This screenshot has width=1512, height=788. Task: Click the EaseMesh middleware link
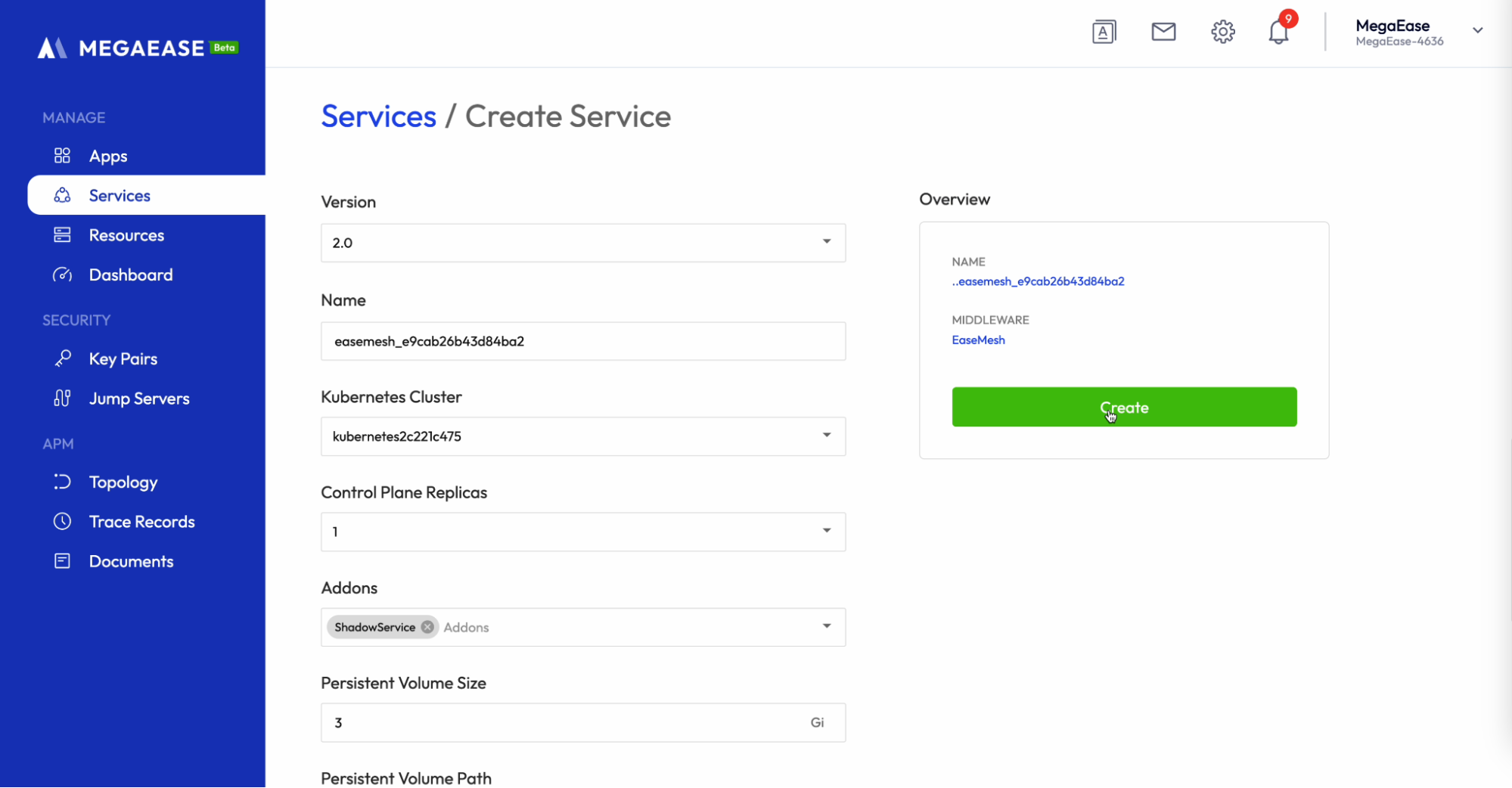(978, 340)
